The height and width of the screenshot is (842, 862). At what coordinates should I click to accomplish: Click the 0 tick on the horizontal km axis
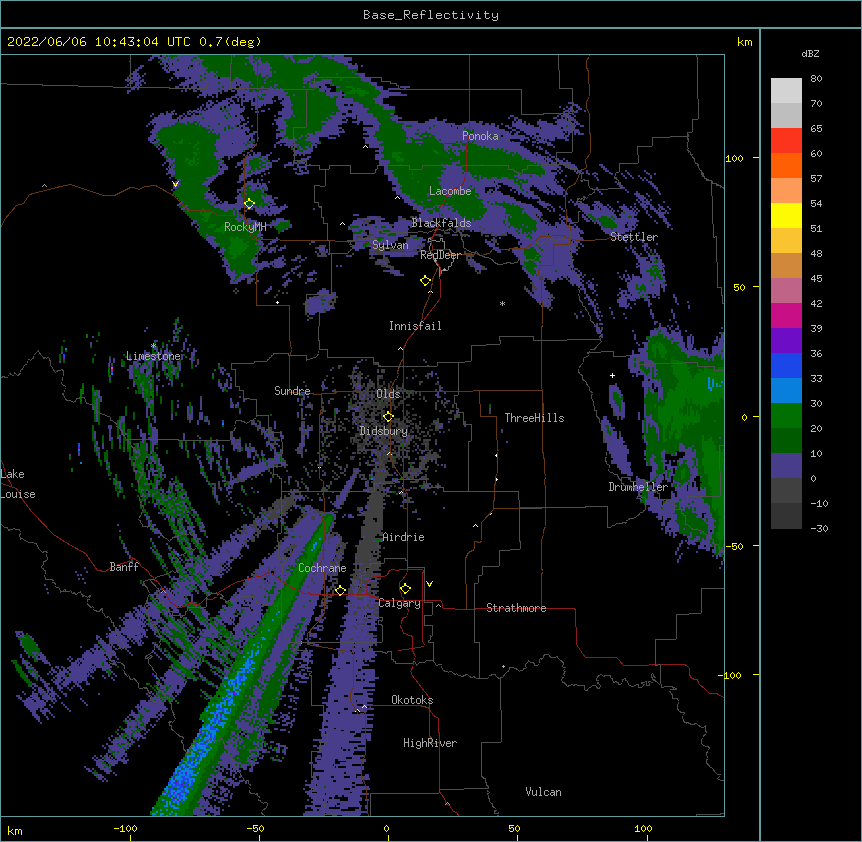point(386,828)
